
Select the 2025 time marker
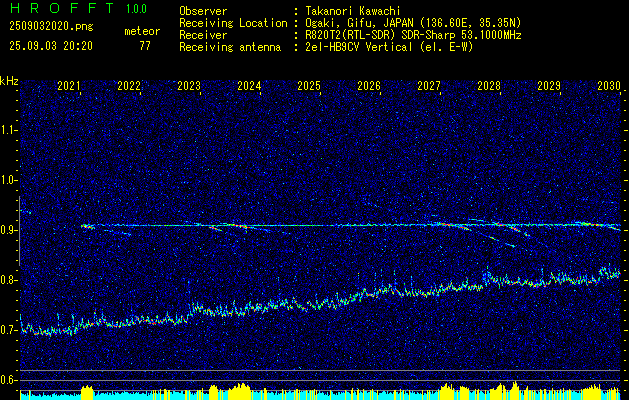click(x=309, y=85)
